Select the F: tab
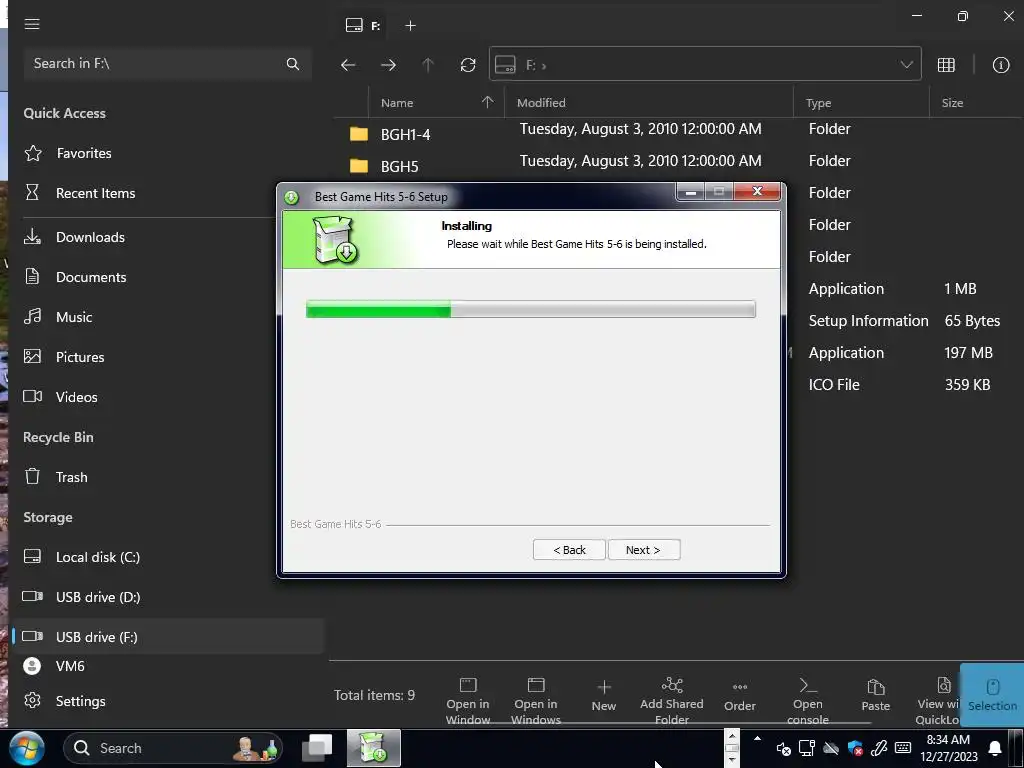This screenshot has height=768, width=1024. point(363,25)
